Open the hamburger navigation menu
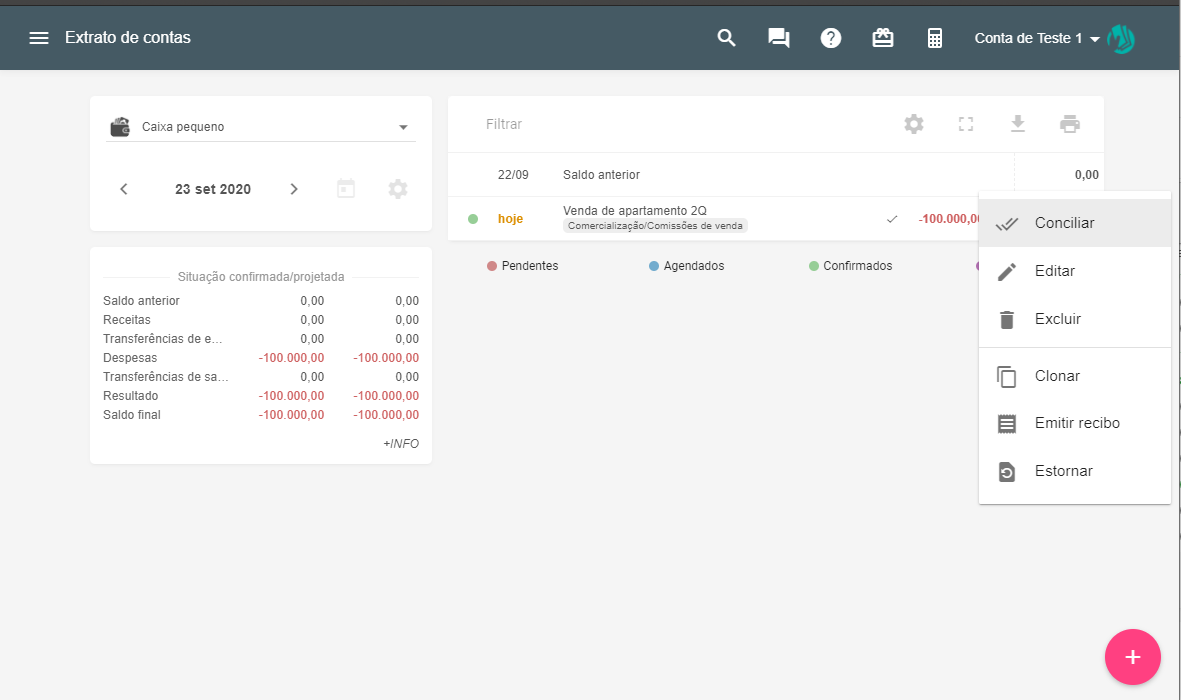This screenshot has width=1181, height=700. 39,38
